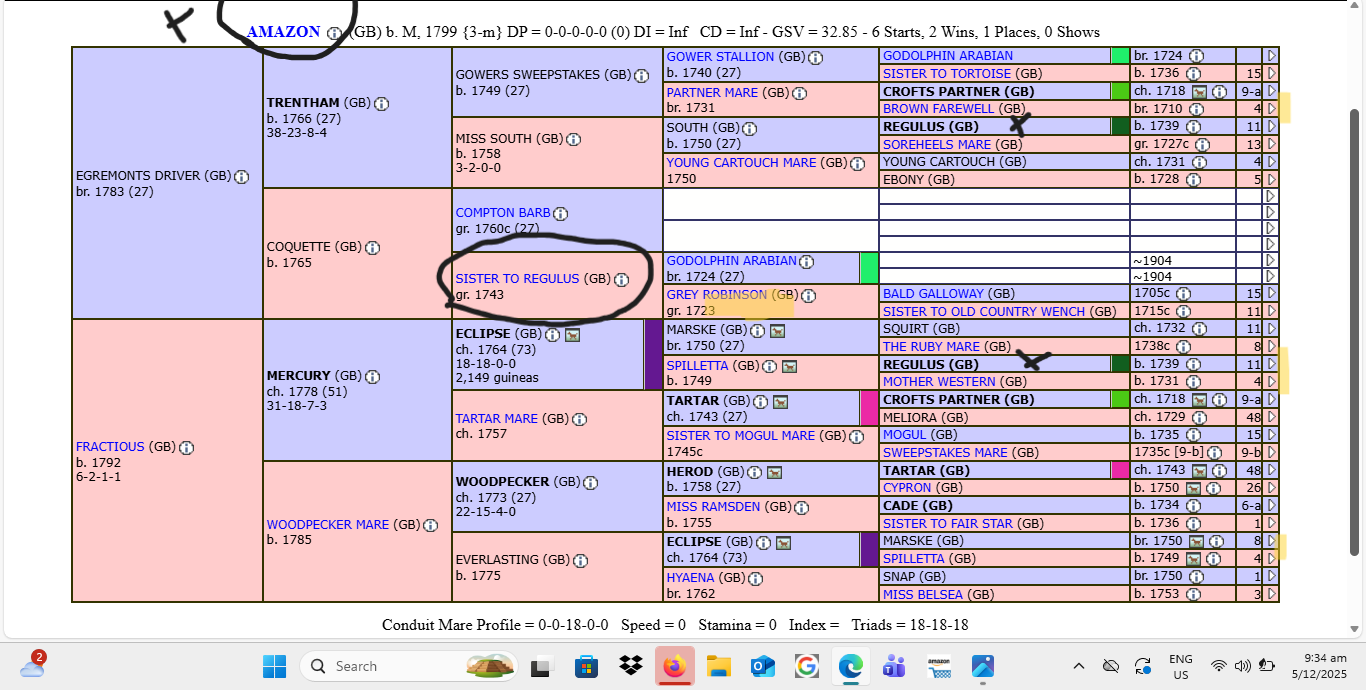
Task: Open info icon beside EGREMONTS DRIVER
Action: point(241,177)
